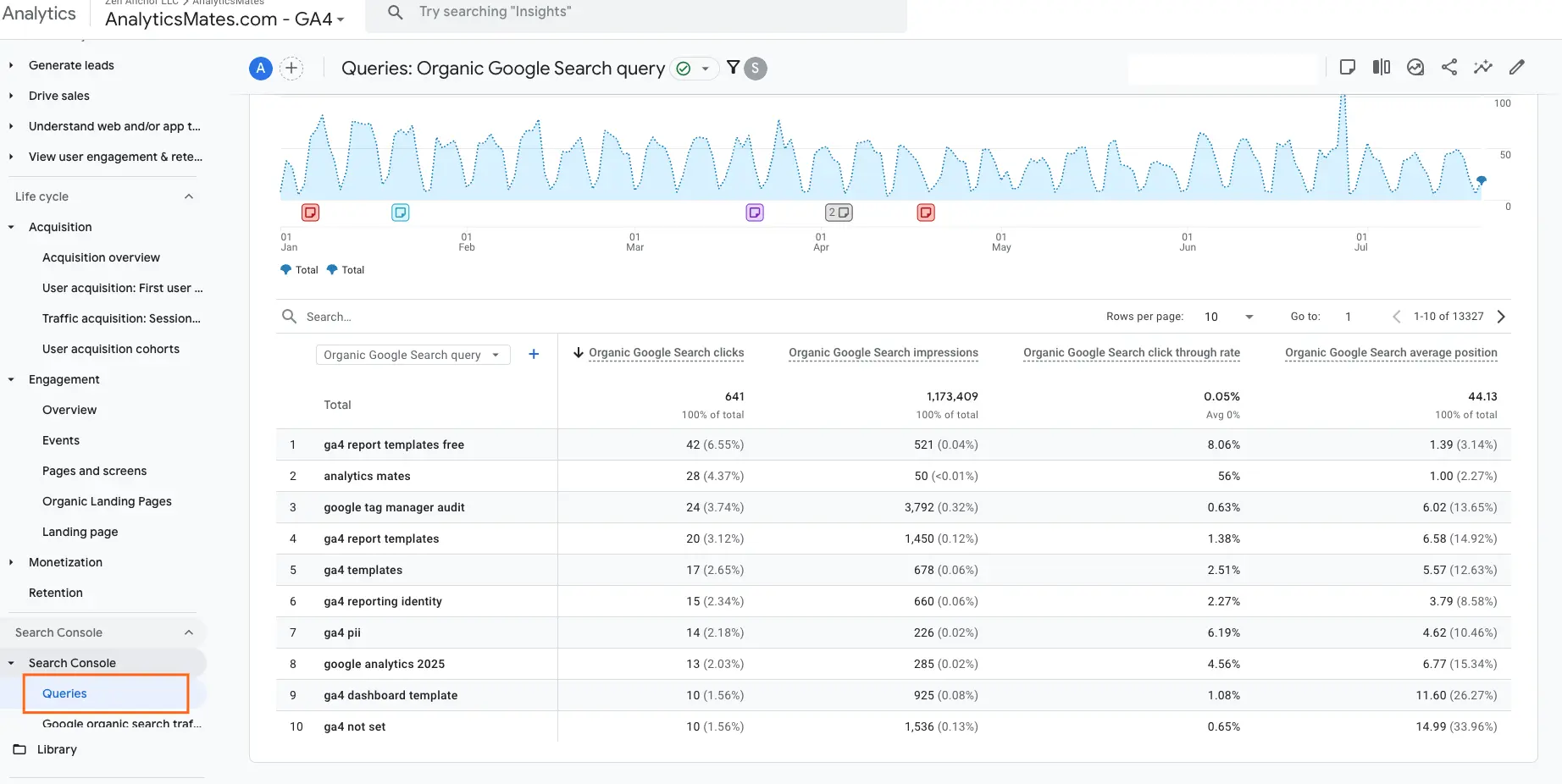Open Pages and screens report
The height and width of the screenshot is (784, 1562).
(x=94, y=471)
